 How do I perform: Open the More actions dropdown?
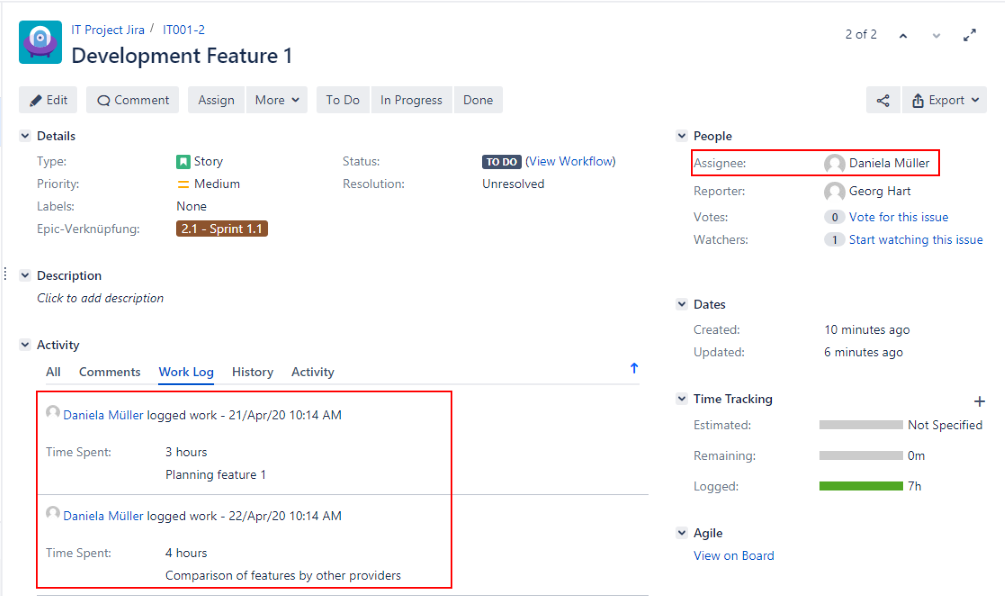point(278,100)
